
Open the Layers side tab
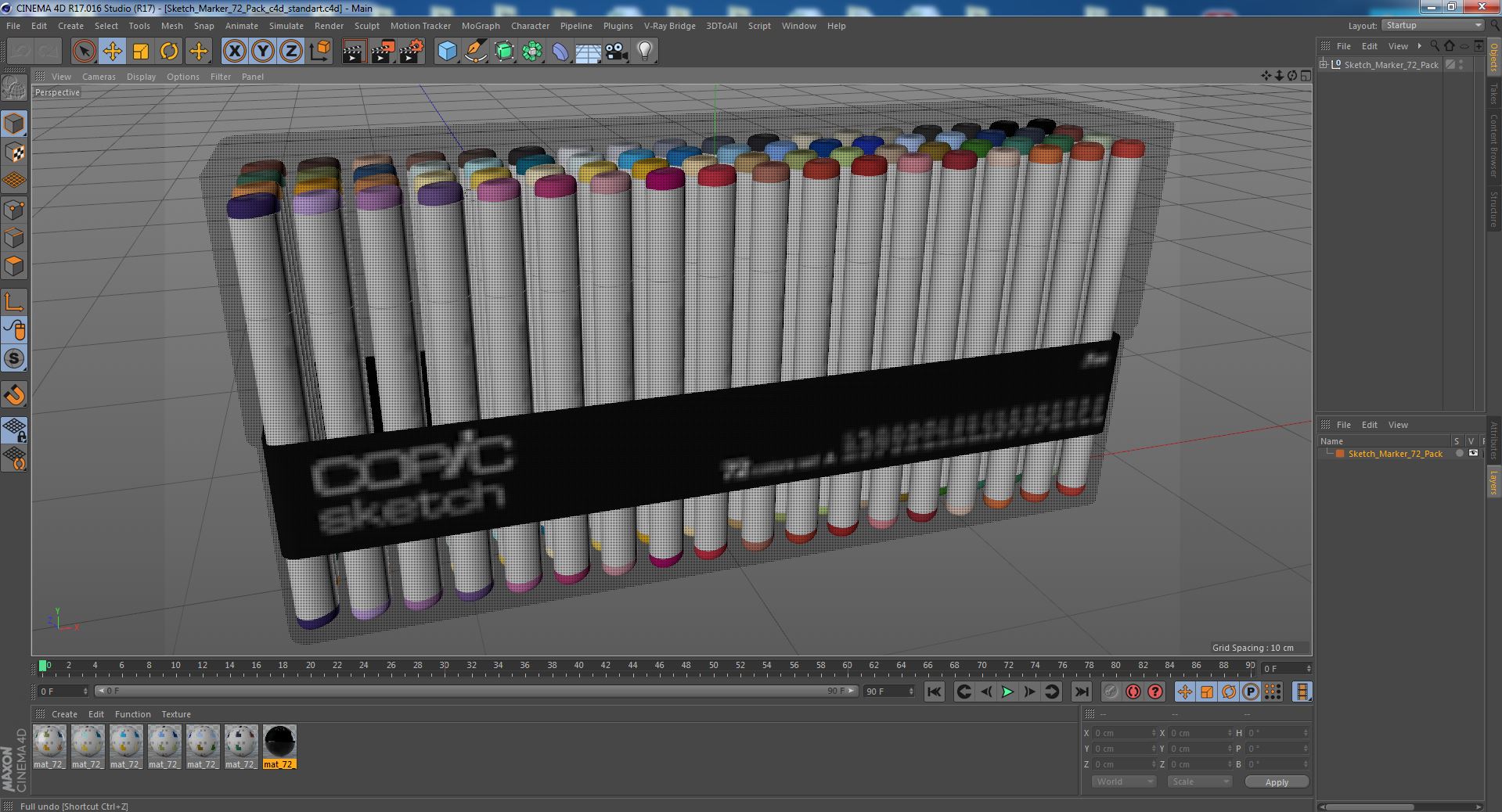pos(1494,482)
